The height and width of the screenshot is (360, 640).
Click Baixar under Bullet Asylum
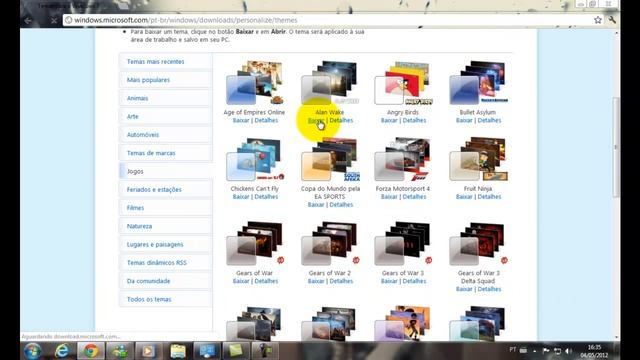point(464,120)
